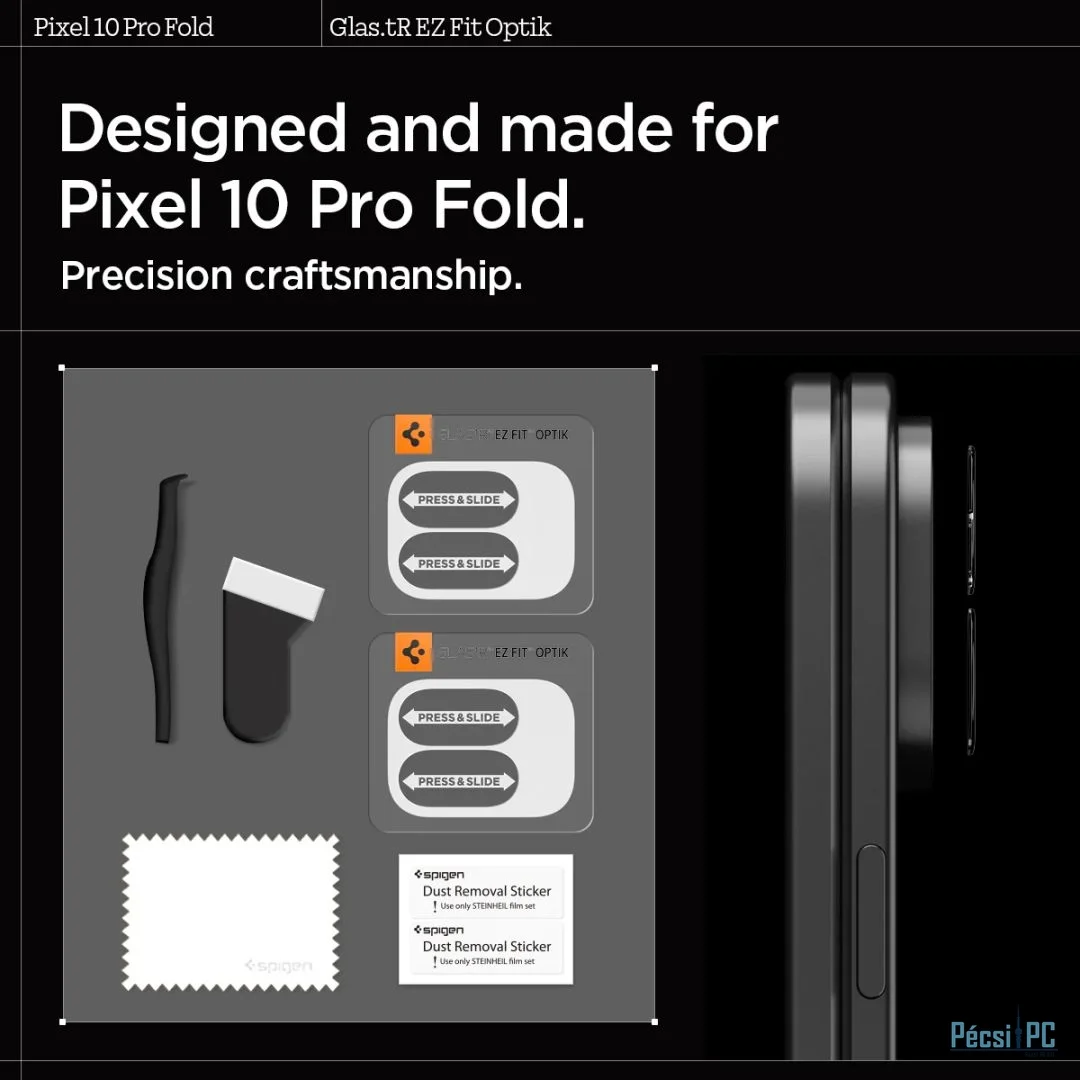Open the Pixel 10 Pro Fold header label

click(123, 28)
